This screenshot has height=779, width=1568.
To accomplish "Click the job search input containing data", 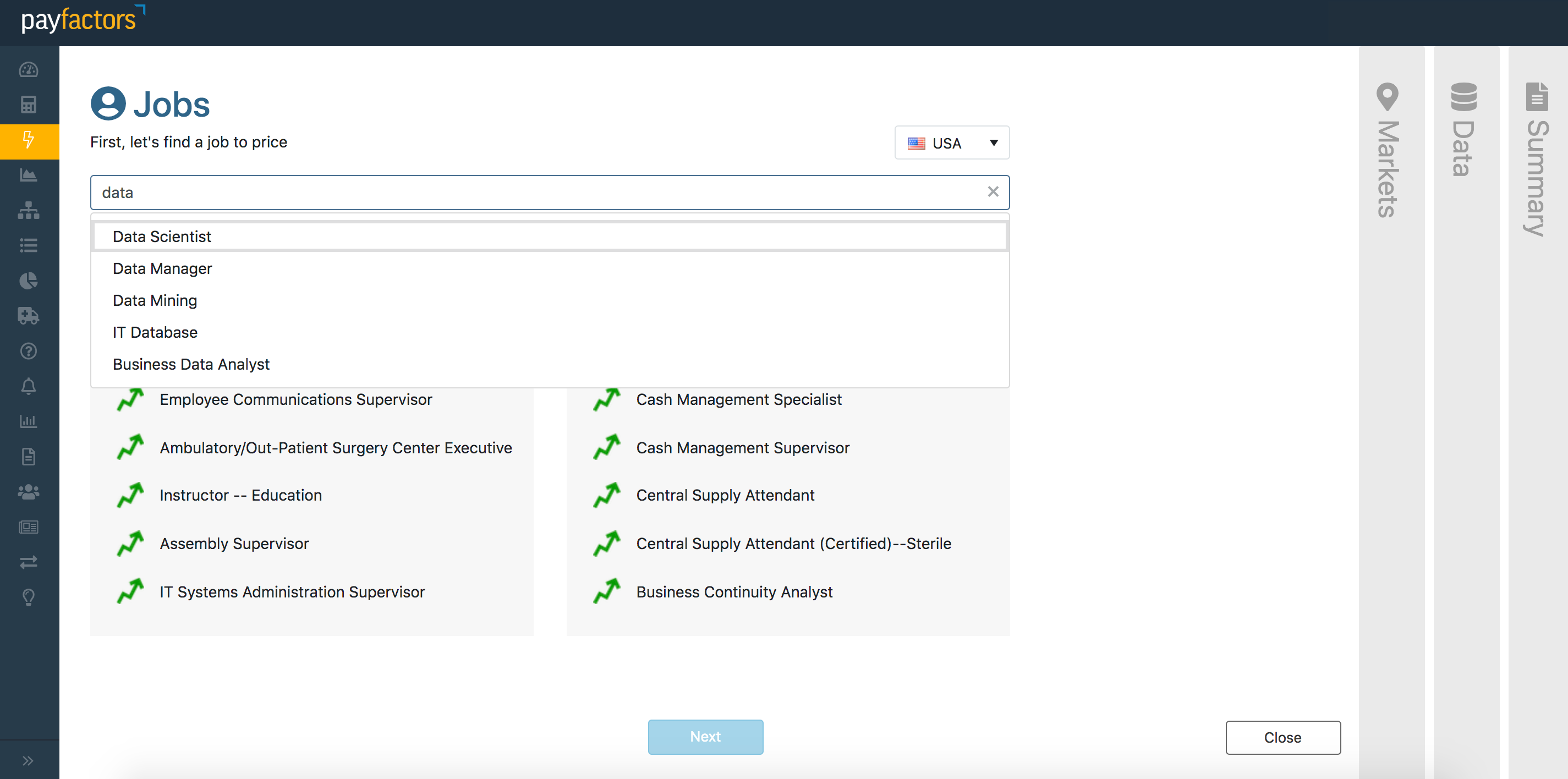I will coord(550,193).
